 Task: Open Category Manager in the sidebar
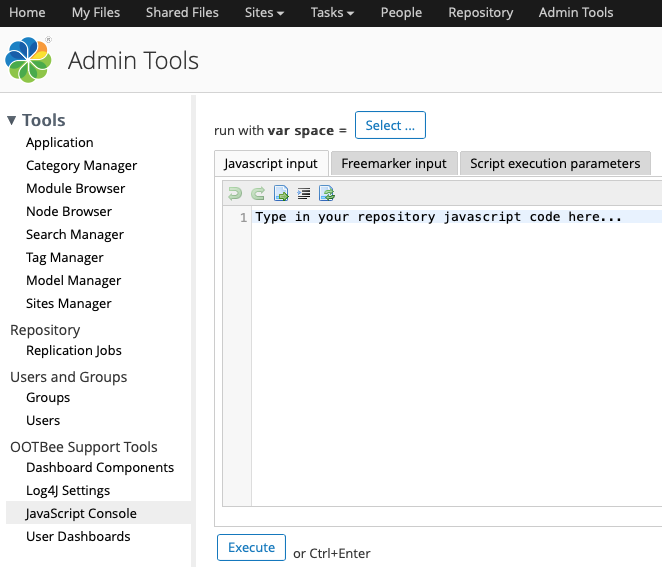81,165
